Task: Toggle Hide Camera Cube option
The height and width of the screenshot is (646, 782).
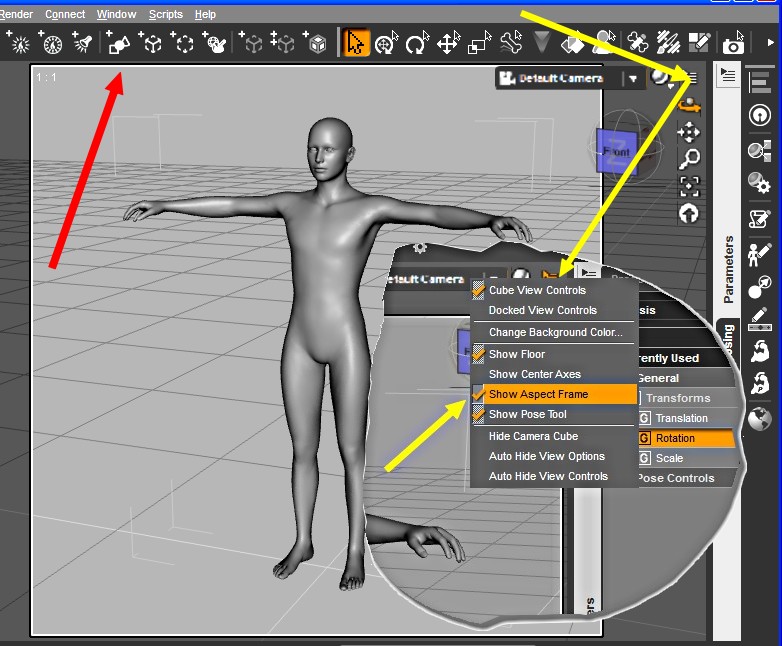Action: pyautogui.click(x=554, y=436)
